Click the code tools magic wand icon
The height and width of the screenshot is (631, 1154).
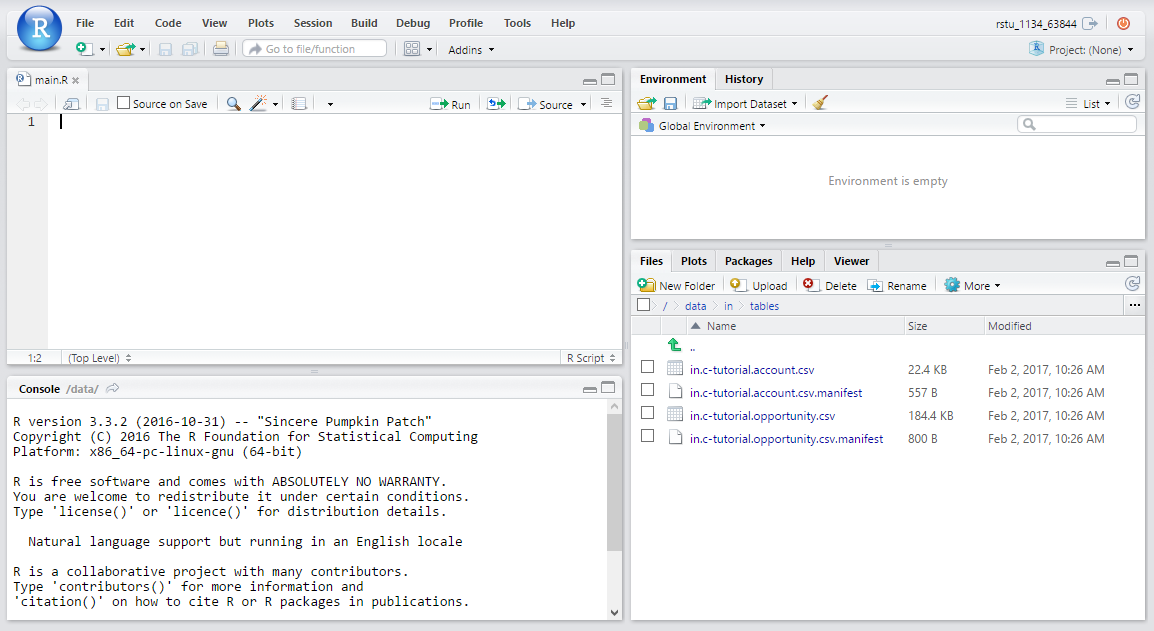tap(258, 104)
